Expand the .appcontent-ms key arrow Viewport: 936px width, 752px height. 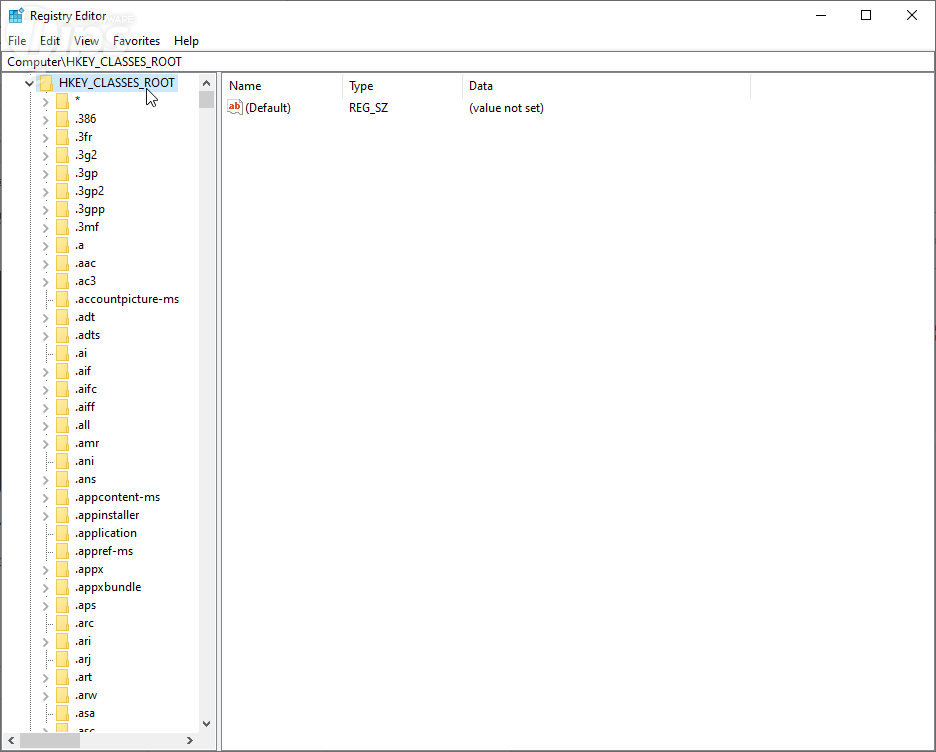[45, 498]
